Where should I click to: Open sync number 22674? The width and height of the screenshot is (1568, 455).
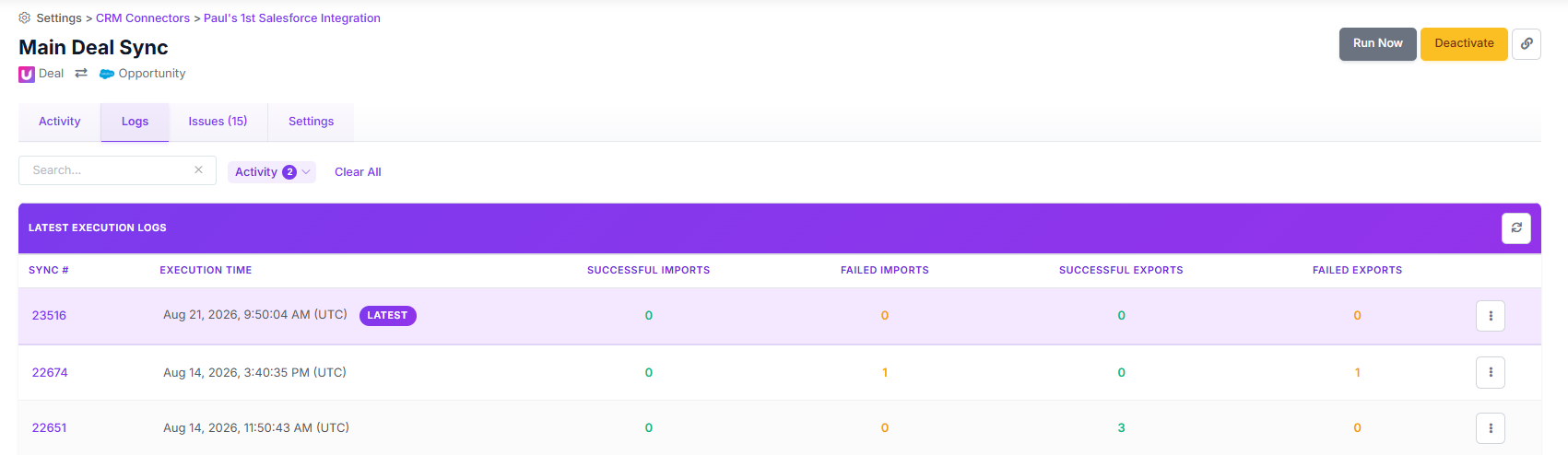pos(50,373)
